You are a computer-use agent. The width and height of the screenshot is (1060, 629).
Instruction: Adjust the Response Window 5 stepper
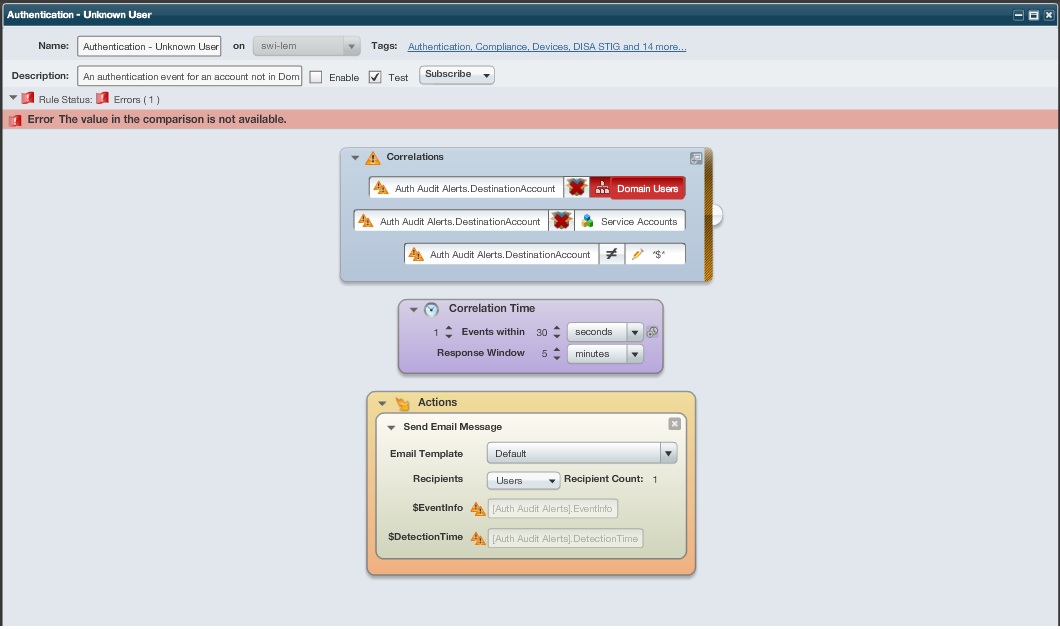point(557,354)
